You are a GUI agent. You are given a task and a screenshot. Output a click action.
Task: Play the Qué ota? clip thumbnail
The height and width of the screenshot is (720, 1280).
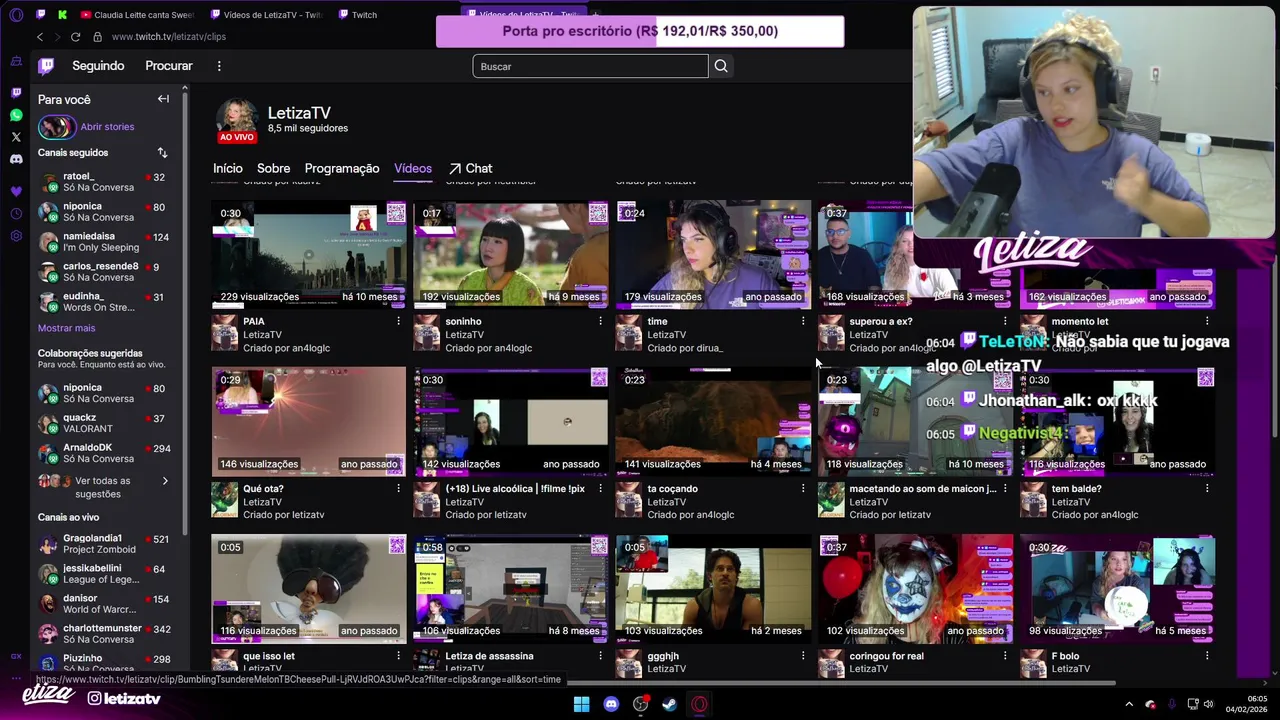[309, 421]
